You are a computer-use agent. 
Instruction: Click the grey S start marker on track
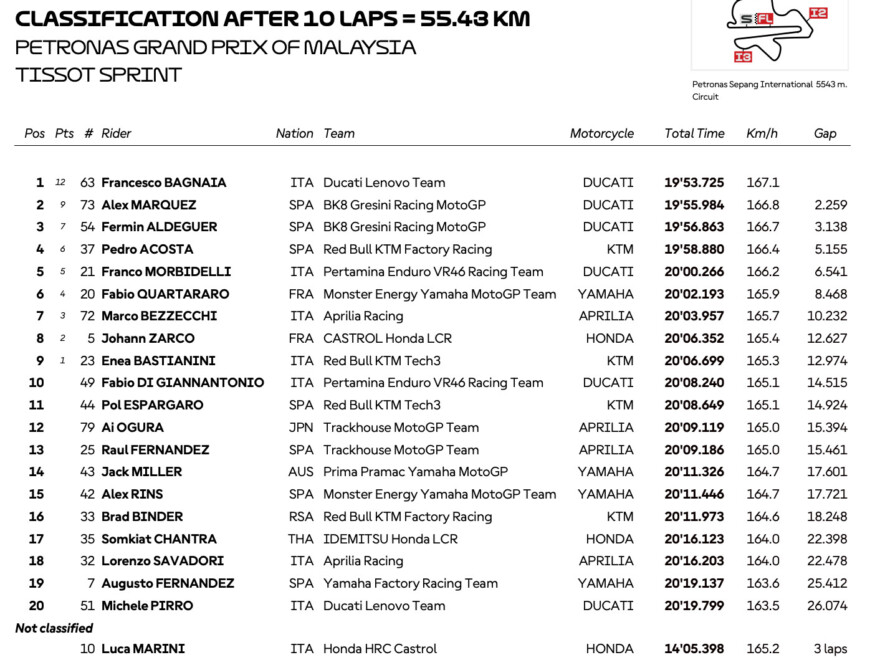point(746,19)
